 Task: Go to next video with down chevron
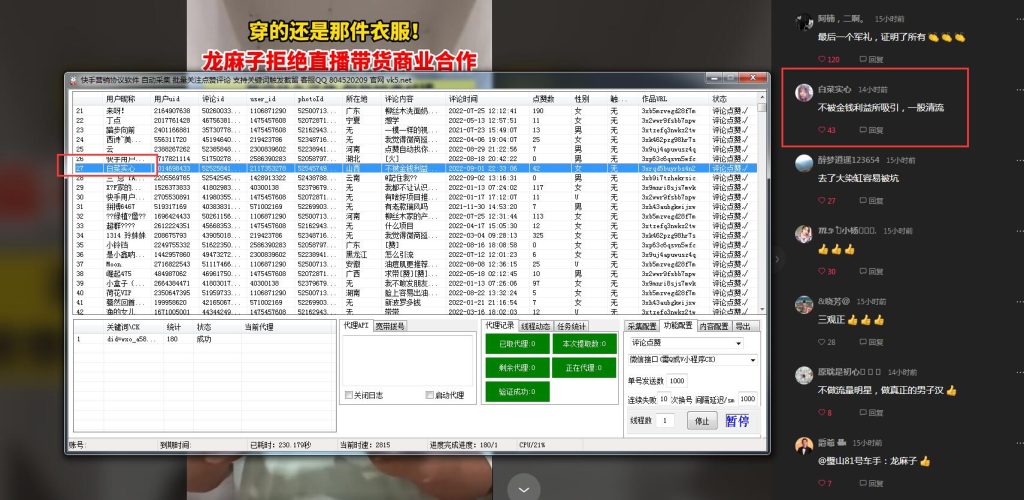click(524, 489)
